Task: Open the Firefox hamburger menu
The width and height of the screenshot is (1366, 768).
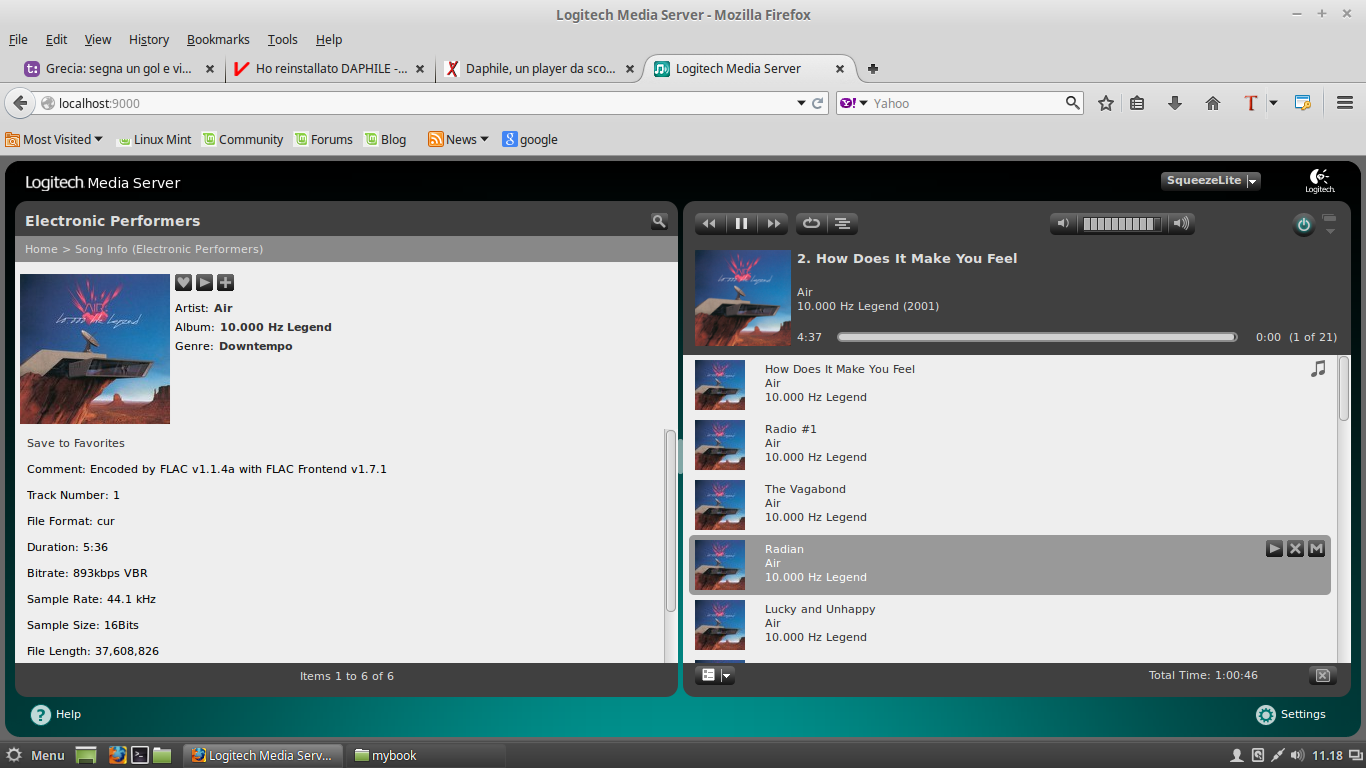Action: [x=1345, y=103]
